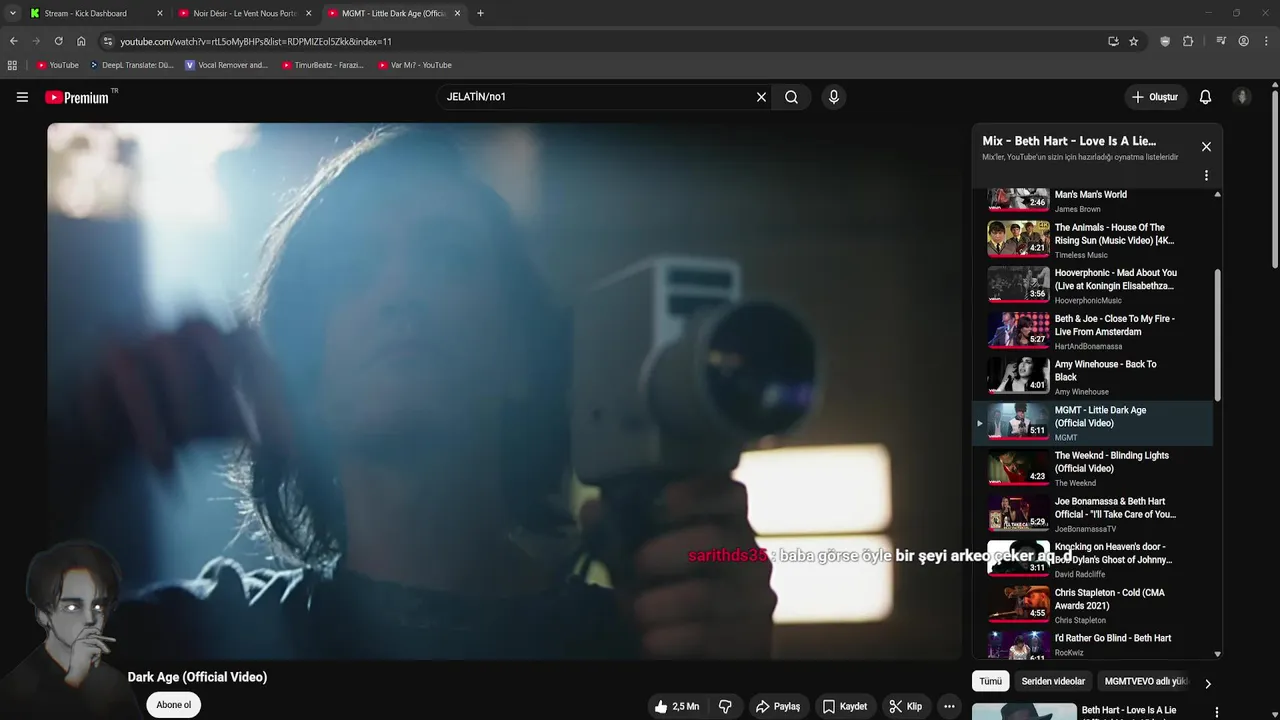This screenshot has height=720, width=1280.
Task: Open the site information icon in address bar
Action: 108,41
